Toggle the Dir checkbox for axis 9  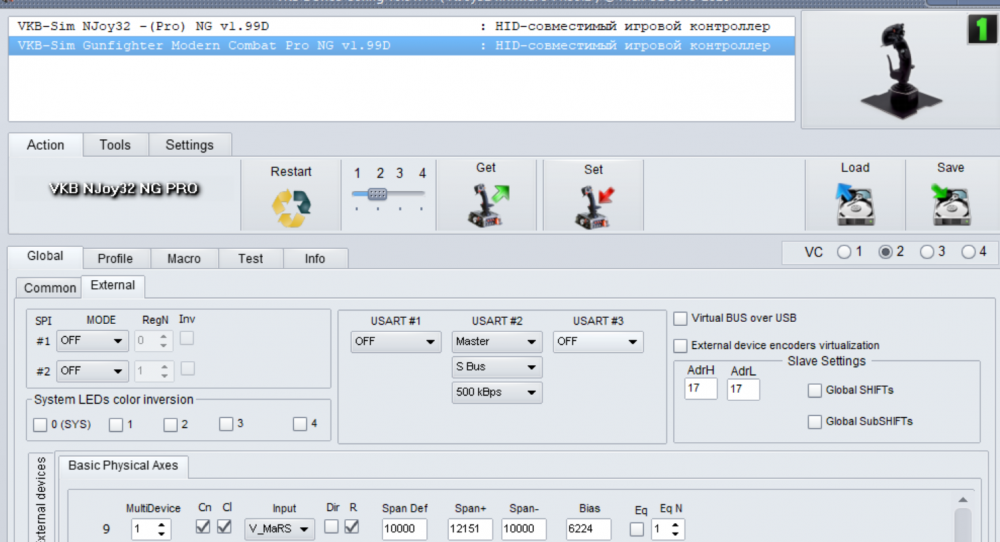(331, 527)
